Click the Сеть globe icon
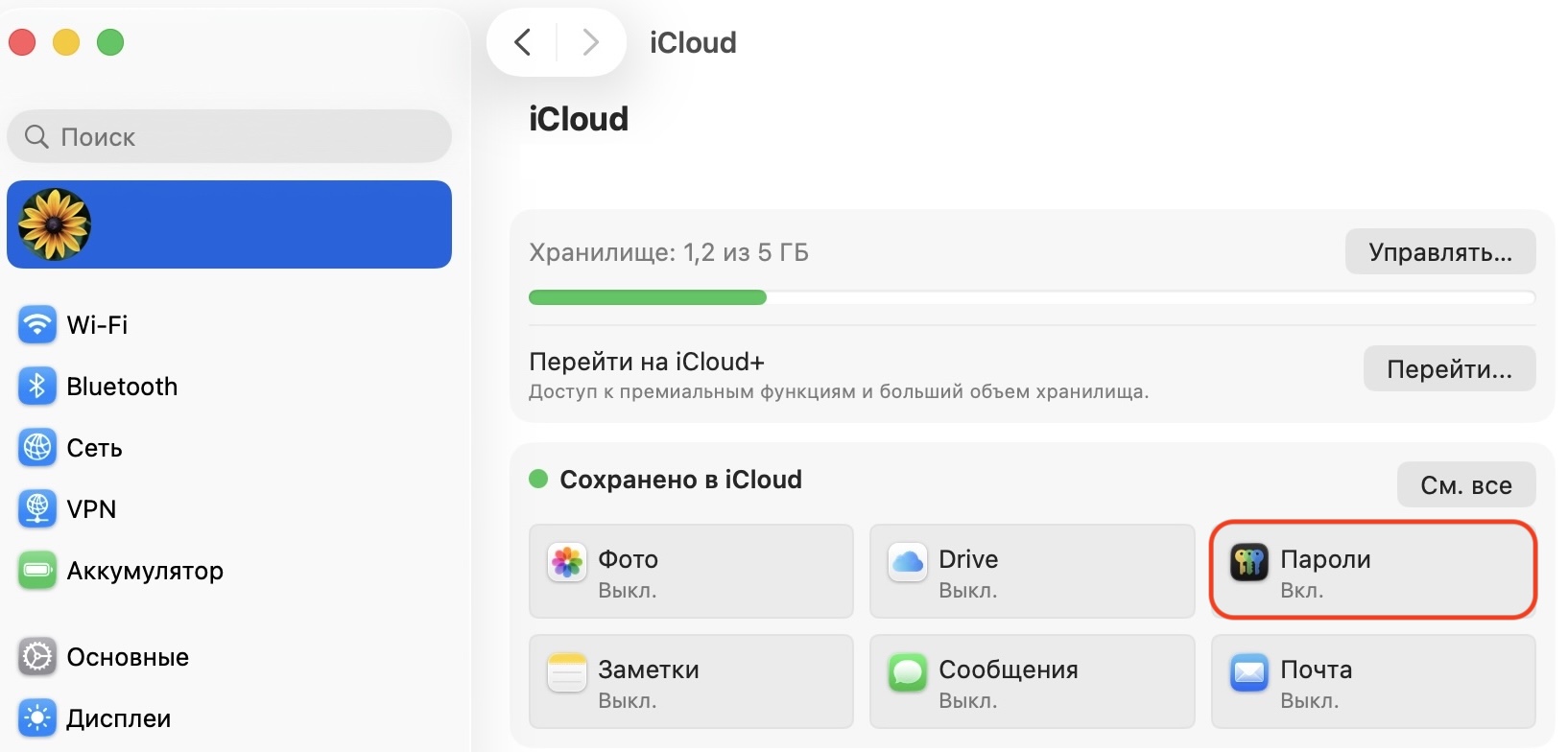This screenshot has width=1568, height=752. (37, 448)
